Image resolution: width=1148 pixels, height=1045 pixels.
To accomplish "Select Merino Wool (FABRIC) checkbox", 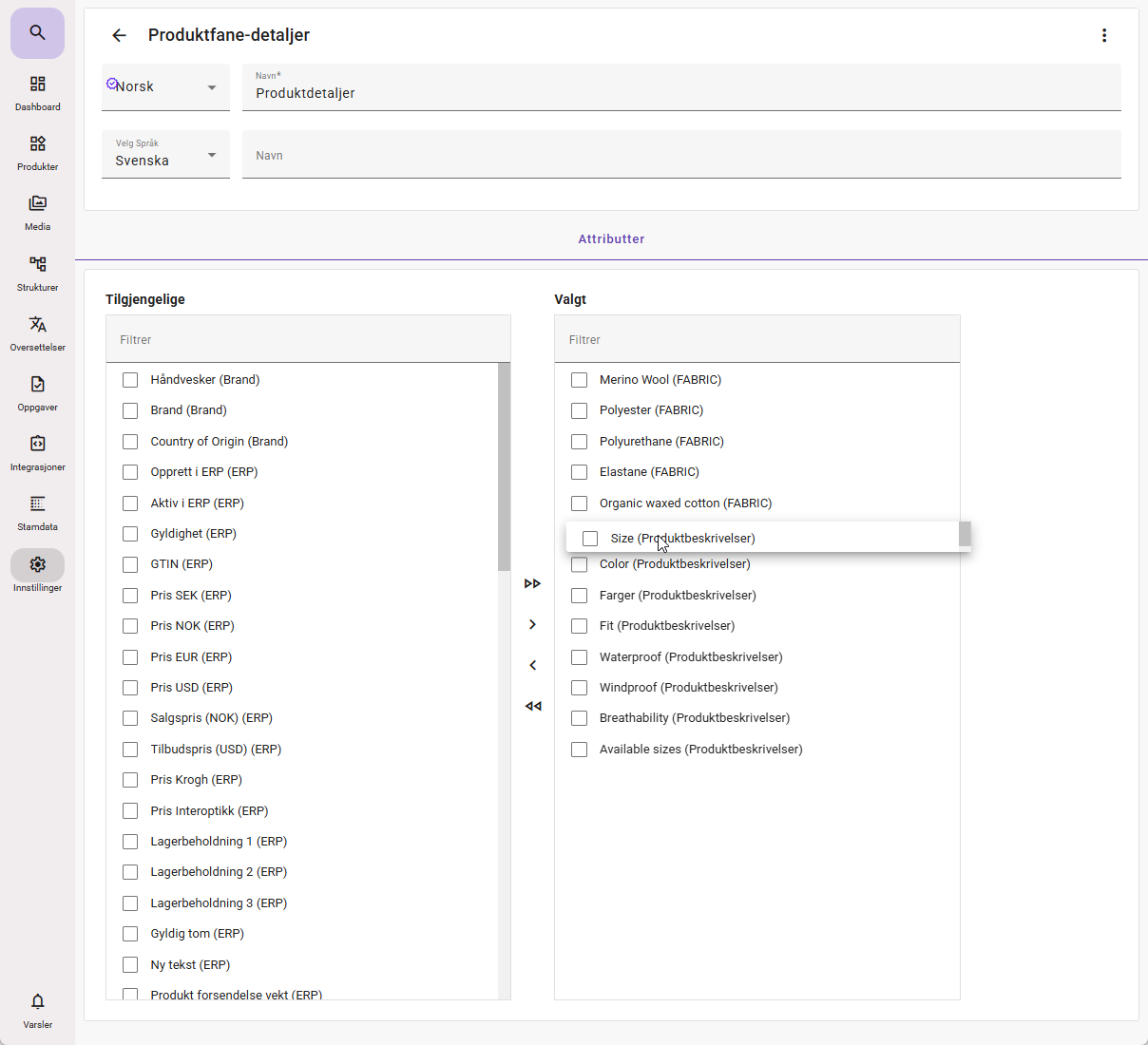I will [x=579, y=380].
